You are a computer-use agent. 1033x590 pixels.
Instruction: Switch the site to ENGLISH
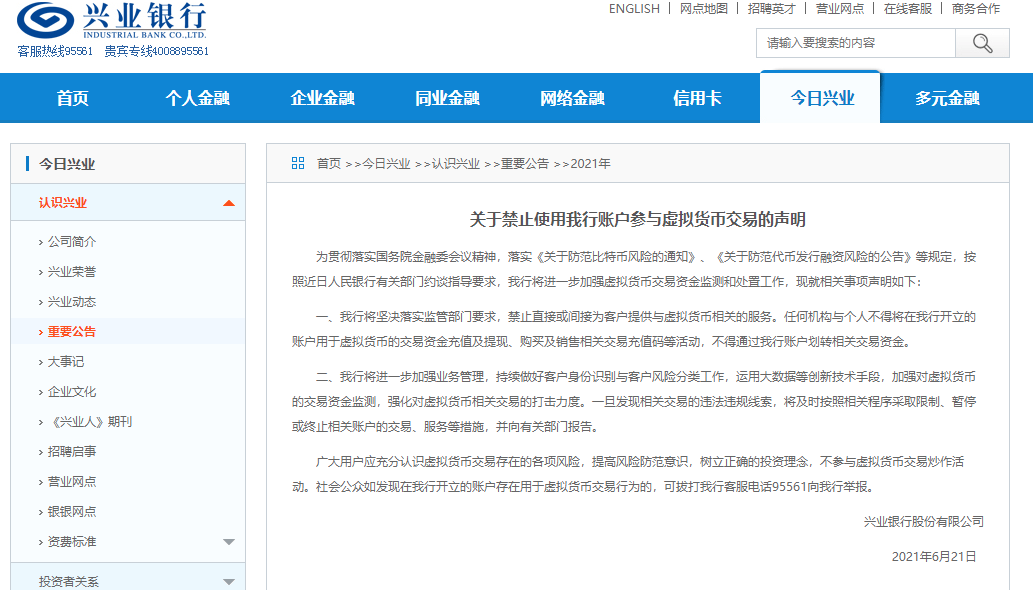(633, 9)
